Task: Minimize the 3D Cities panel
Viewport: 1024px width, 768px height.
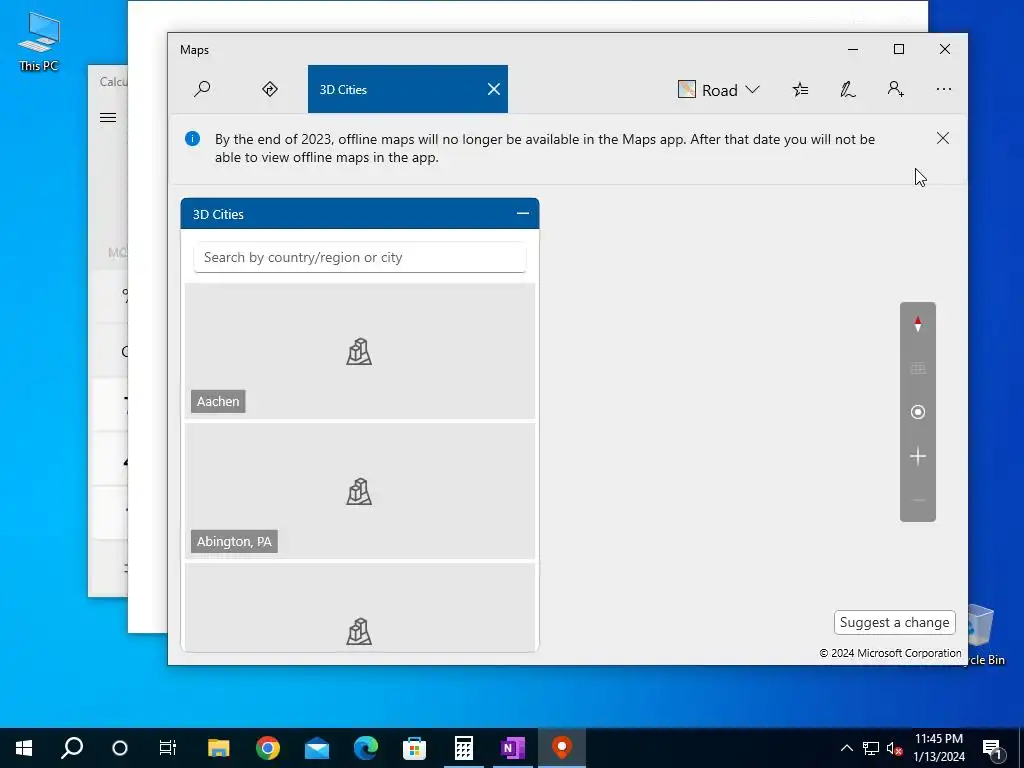Action: [522, 214]
